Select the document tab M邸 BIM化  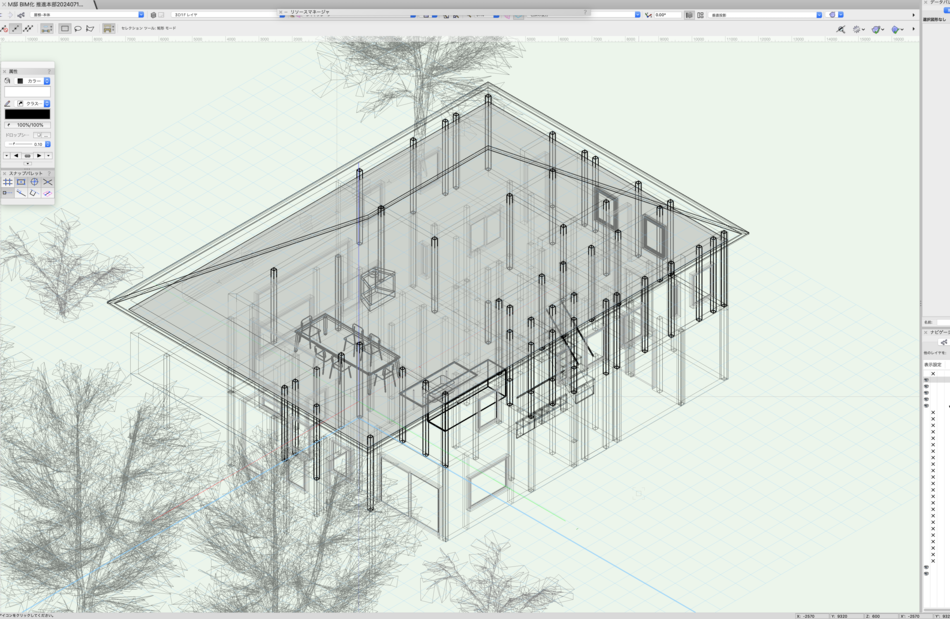[x=45, y=4]
